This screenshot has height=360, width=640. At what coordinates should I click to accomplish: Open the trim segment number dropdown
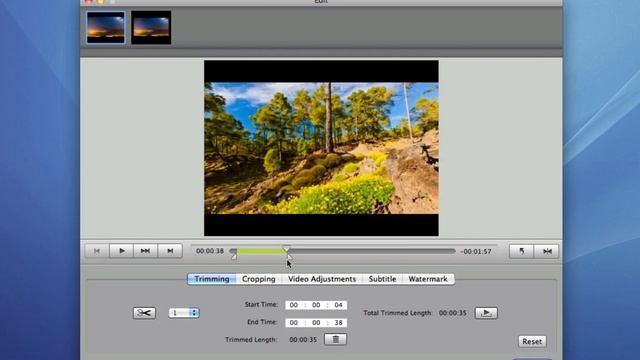(x=184, y=313)
